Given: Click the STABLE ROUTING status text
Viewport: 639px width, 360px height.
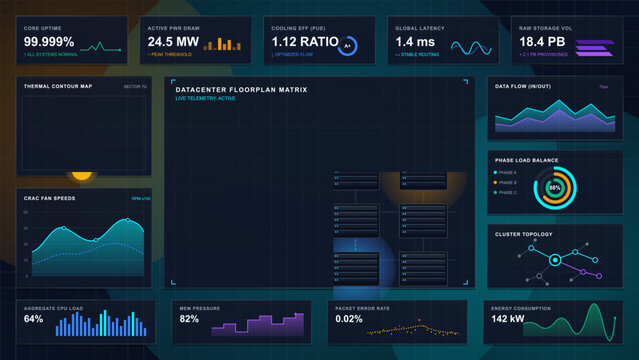Looking at the screenshot, I should pyautogui.click(x=417, y=54).
